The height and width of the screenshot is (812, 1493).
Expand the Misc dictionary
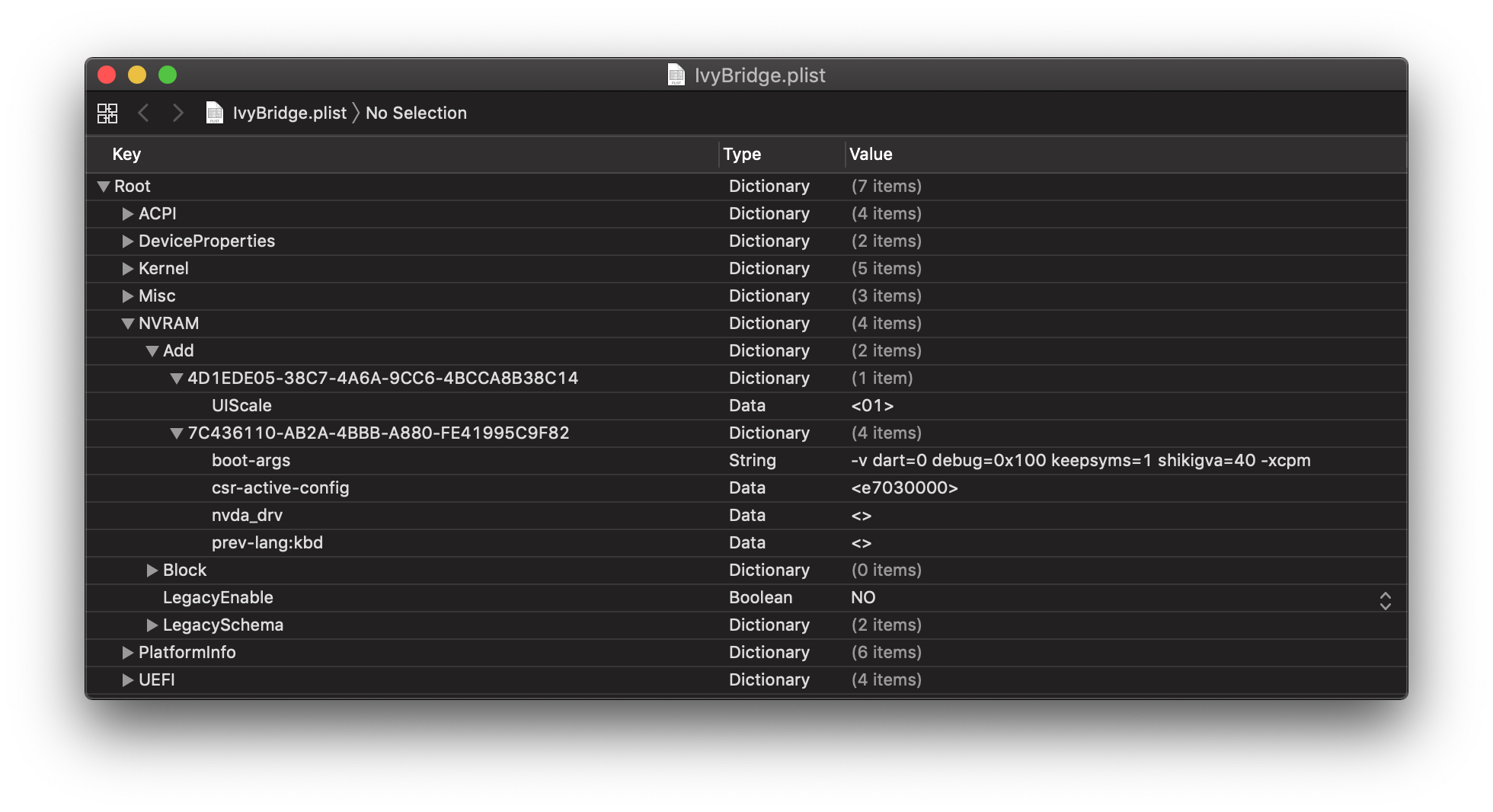(x=128, y=296)
